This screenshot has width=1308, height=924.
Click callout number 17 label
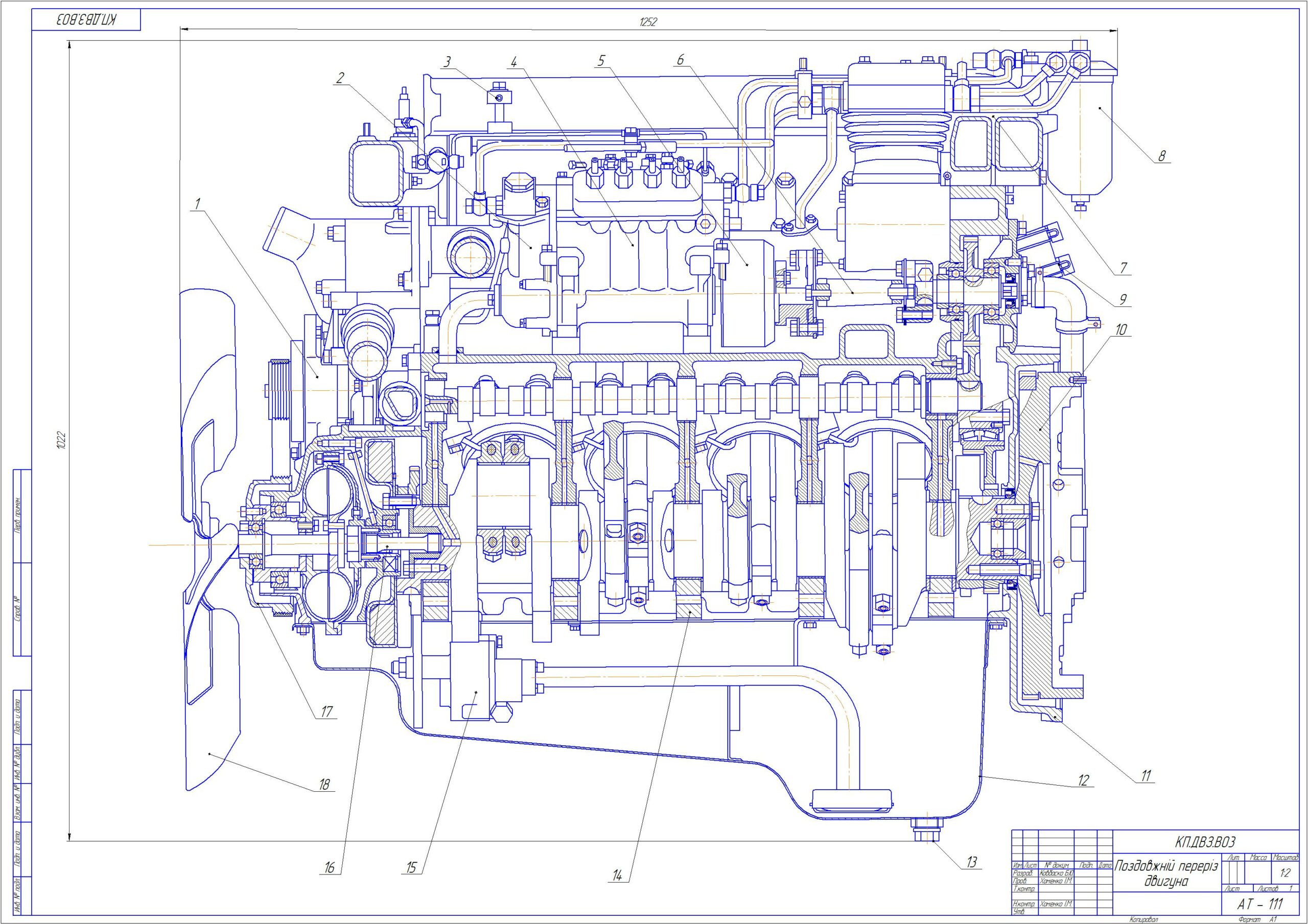[x=326, y=712]
